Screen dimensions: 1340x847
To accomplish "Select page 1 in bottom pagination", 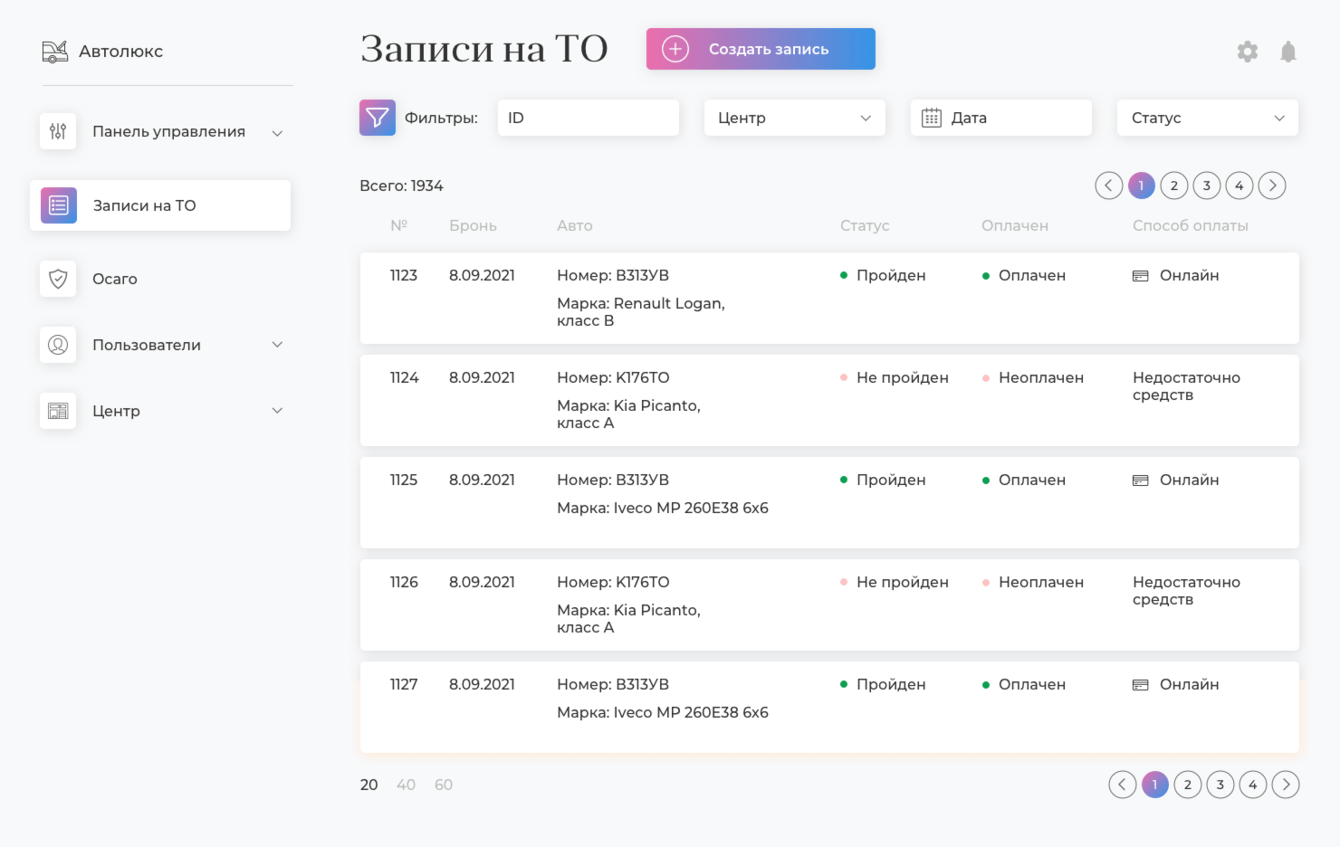I will pyautogui.click(x=1155, y=785).
